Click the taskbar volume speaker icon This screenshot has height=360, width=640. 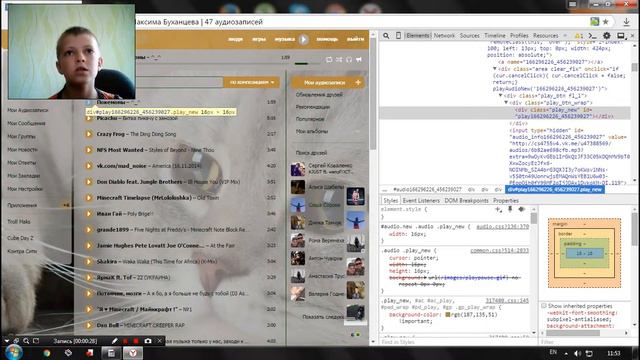point(578,353)
